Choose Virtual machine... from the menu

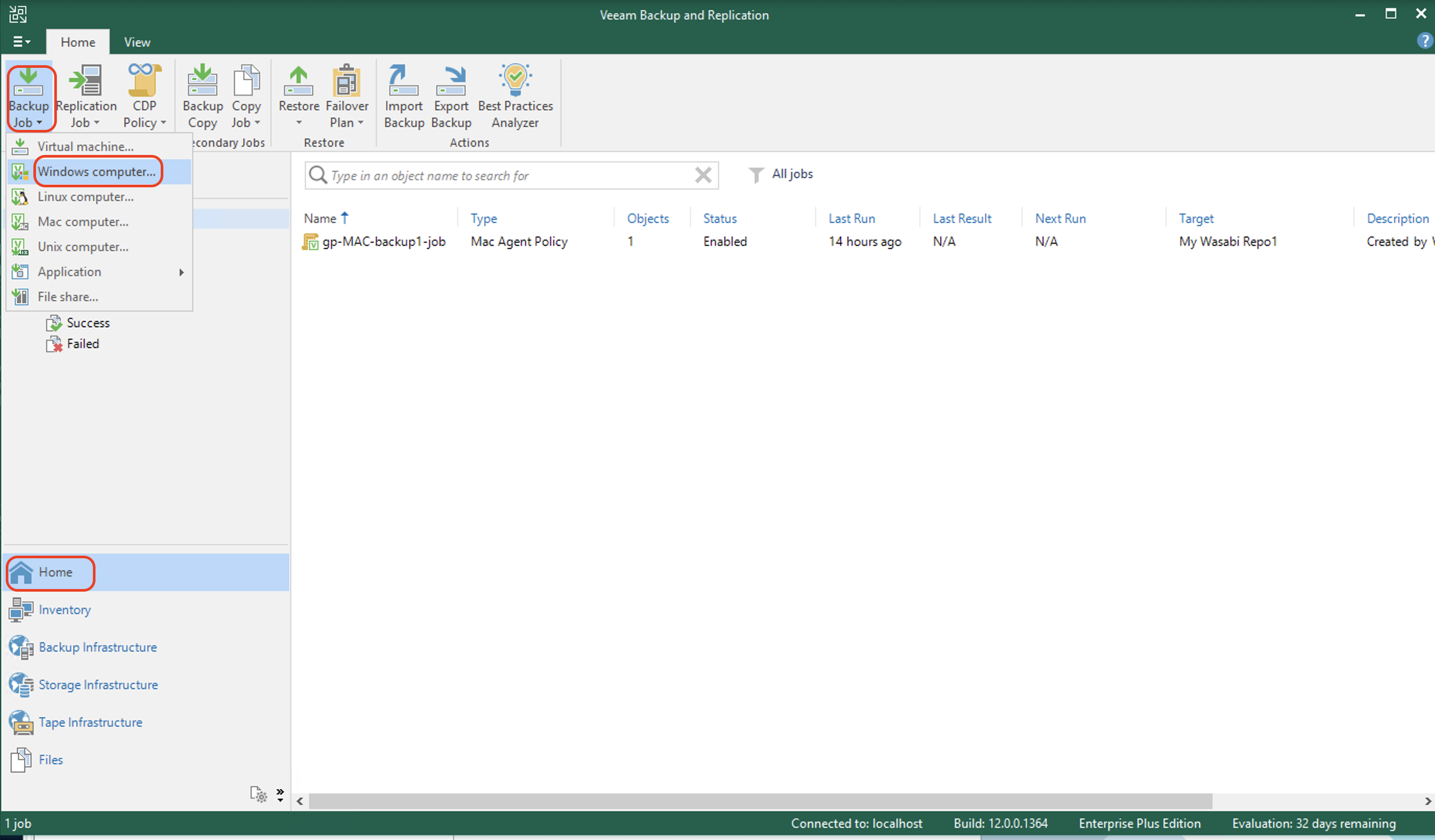pyautogui.click(x=100, y=147)
